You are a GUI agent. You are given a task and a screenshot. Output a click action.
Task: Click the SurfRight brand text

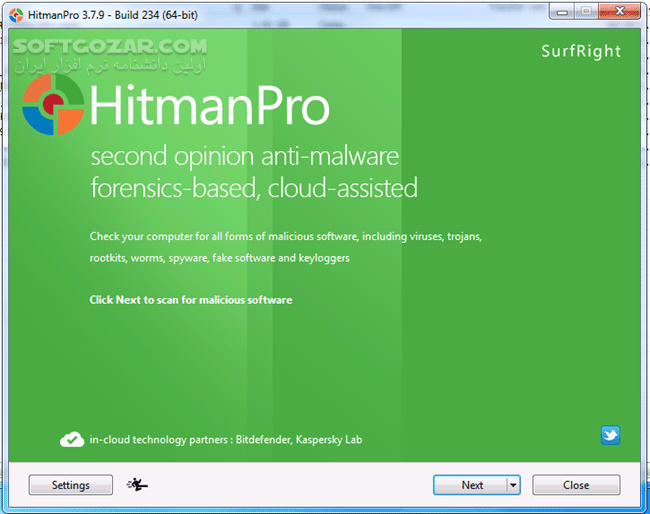click(x=581, y=51)
